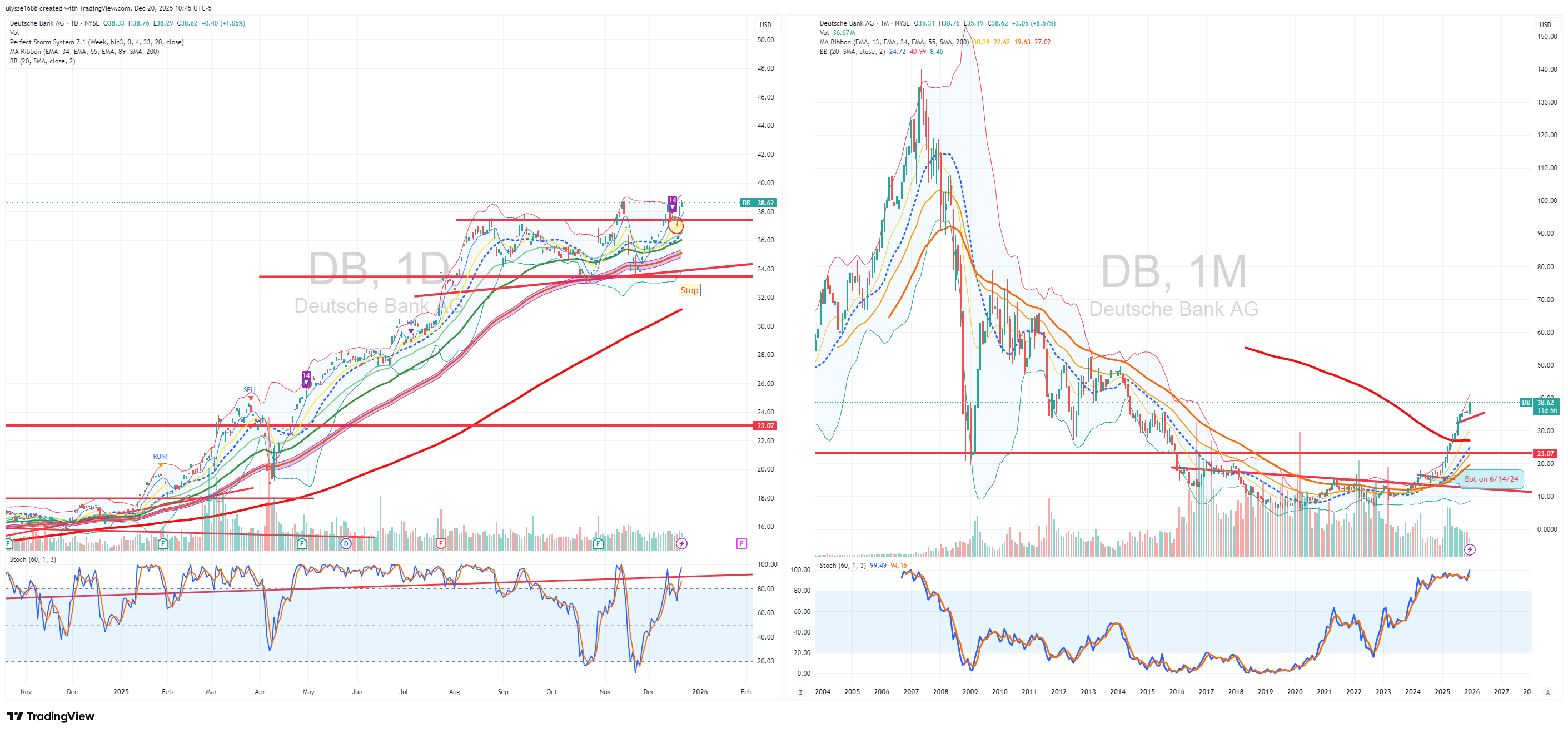Click the red earnings 'E' marker near August
The image size is (1568, 733).
pos(441,544)
